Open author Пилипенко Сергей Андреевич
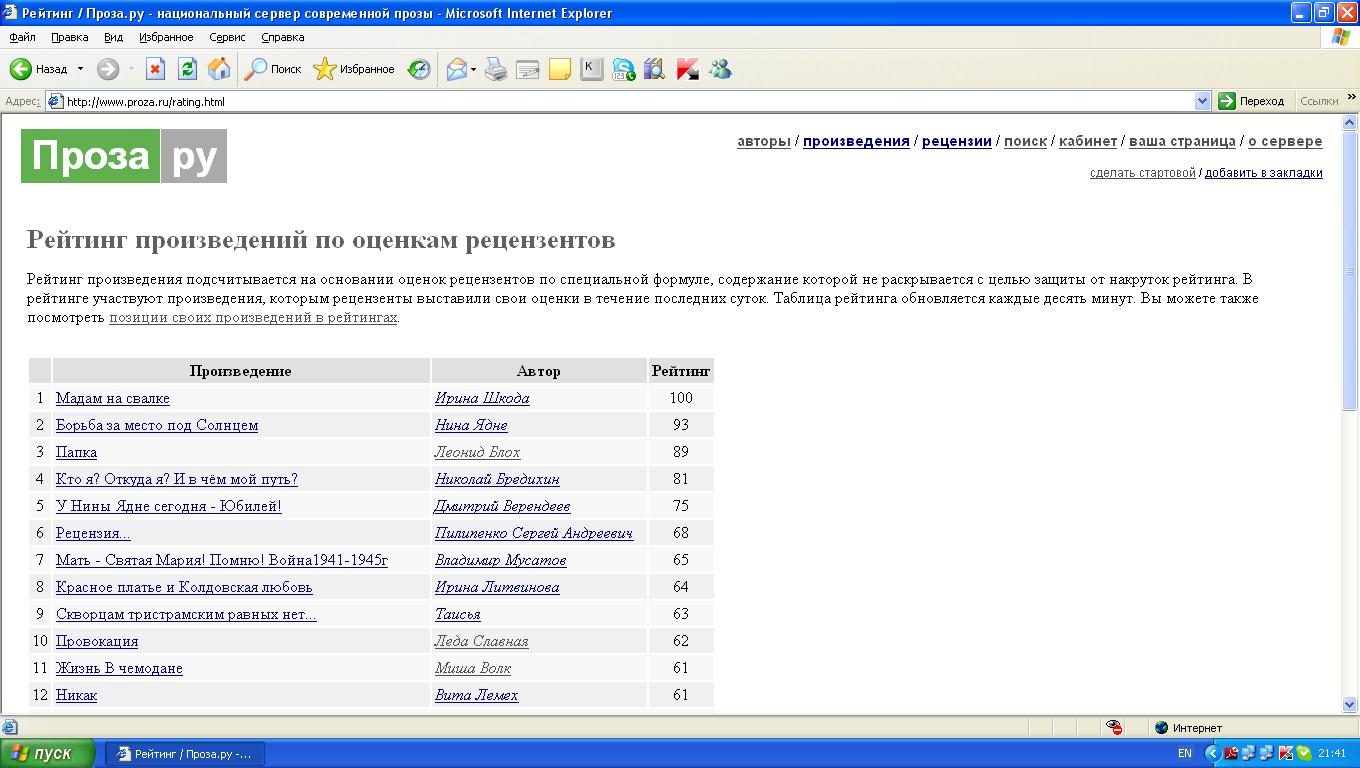1360x768 pixels. (x=534, y=533)
